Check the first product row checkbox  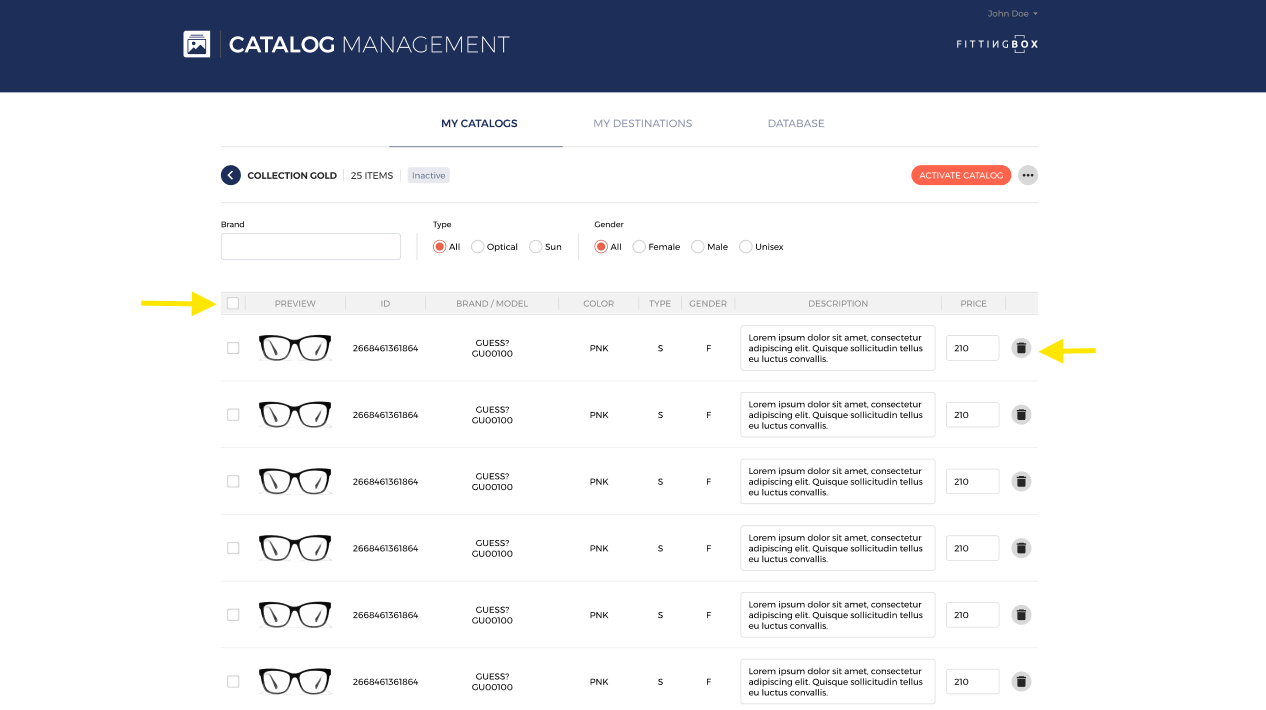[x=233, y=348]
